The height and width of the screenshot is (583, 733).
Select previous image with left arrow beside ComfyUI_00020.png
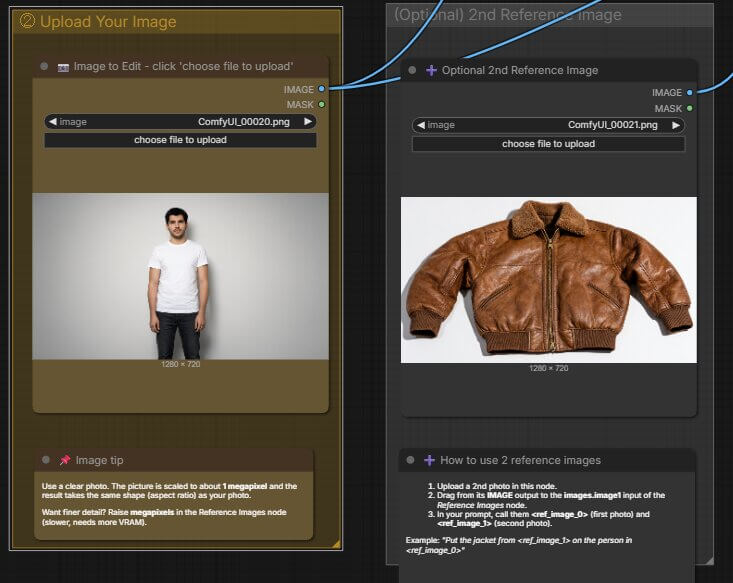click(52, 122)
